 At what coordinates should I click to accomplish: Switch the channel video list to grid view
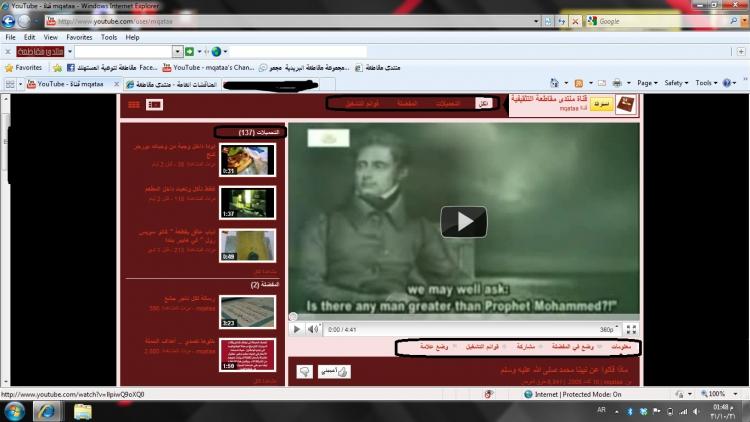pos(132,103)
